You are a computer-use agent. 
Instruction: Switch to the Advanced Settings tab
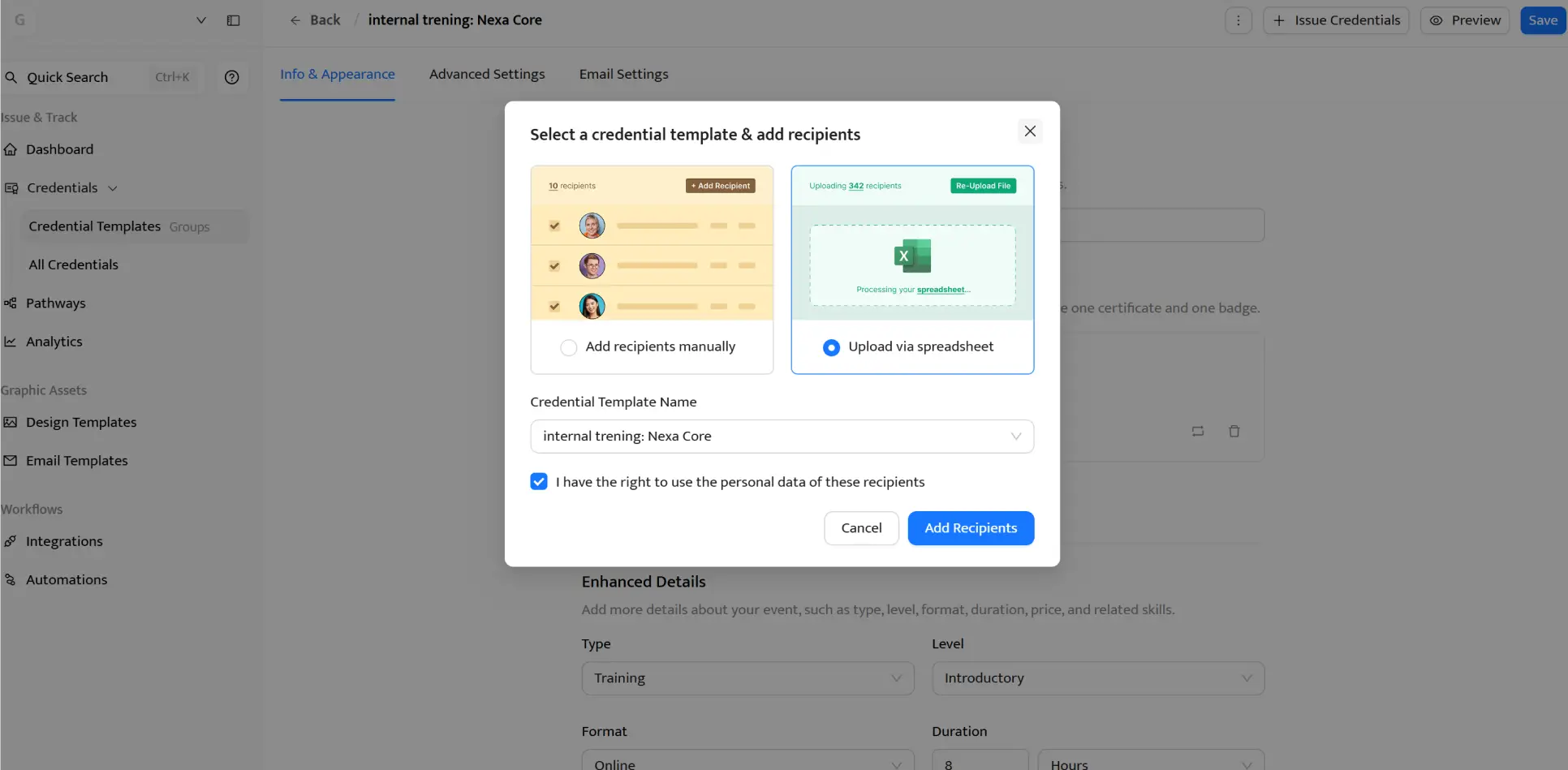point(486,74)
